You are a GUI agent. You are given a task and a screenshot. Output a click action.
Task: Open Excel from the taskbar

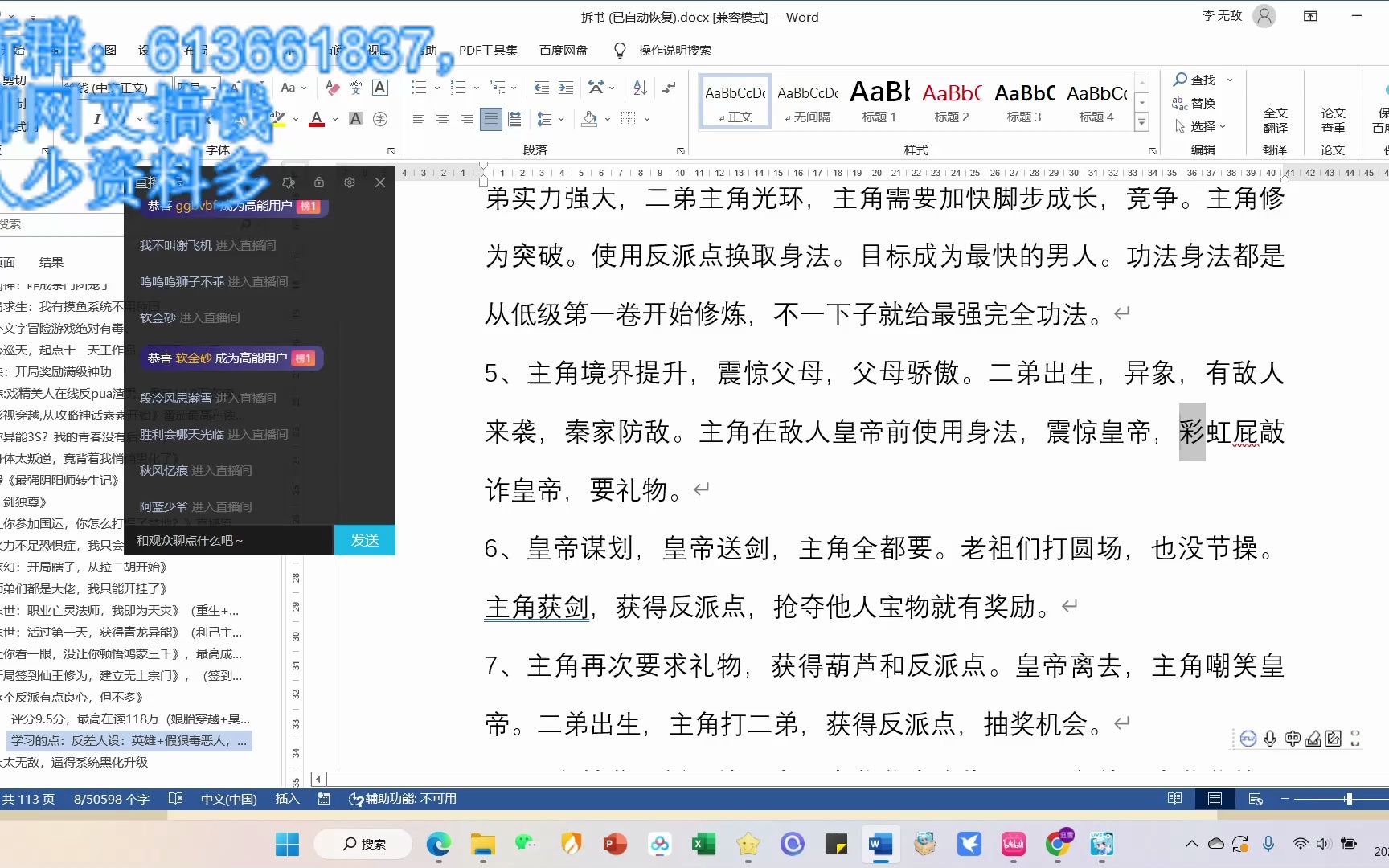tap(703, 844)
